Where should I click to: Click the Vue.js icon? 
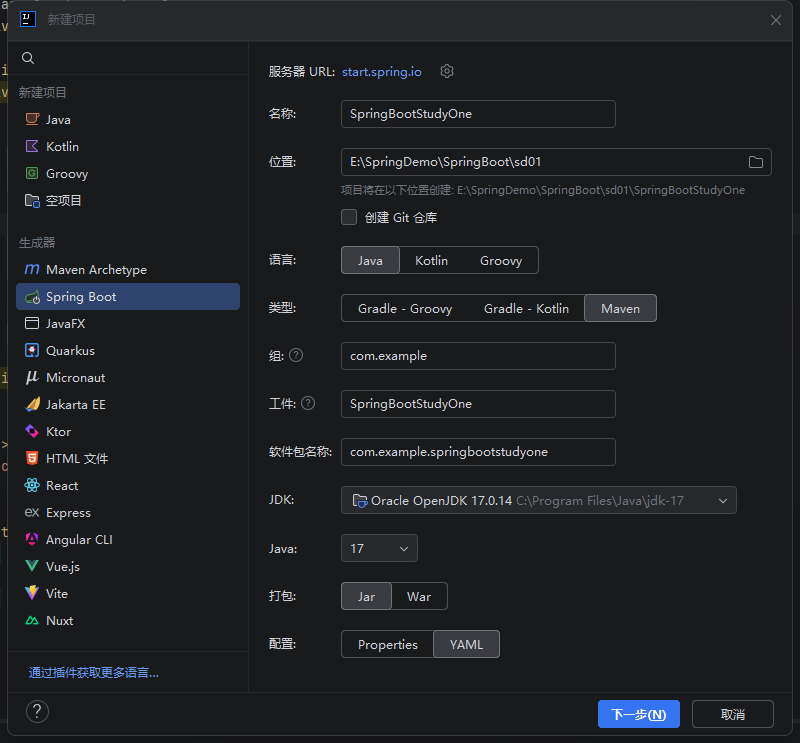32,566
